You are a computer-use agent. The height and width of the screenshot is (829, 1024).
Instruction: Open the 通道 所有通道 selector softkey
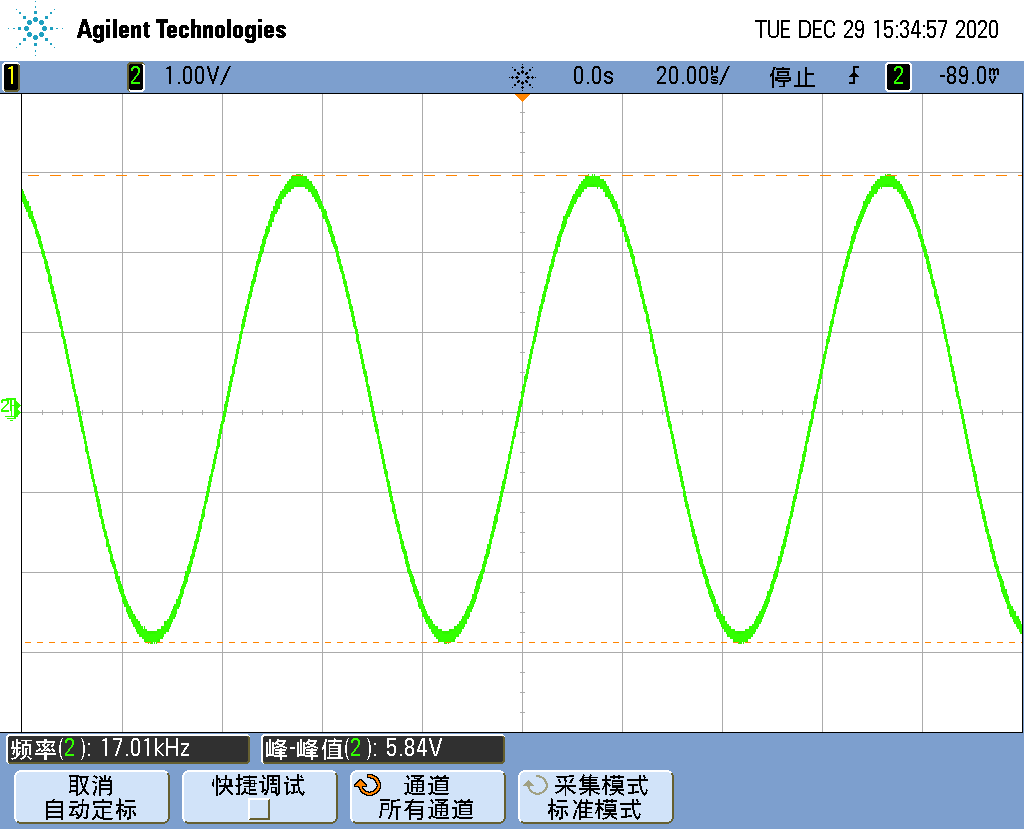click(428, 796)
